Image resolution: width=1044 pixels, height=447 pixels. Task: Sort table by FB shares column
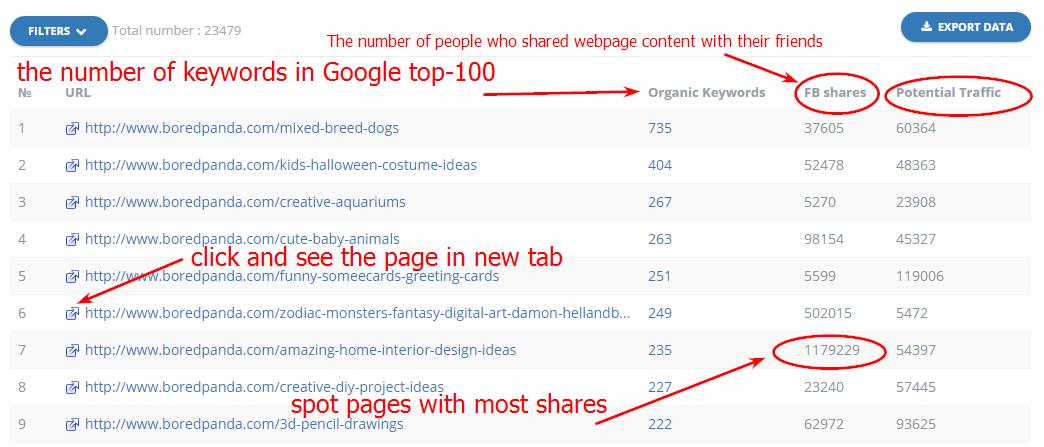click(835, 92)
